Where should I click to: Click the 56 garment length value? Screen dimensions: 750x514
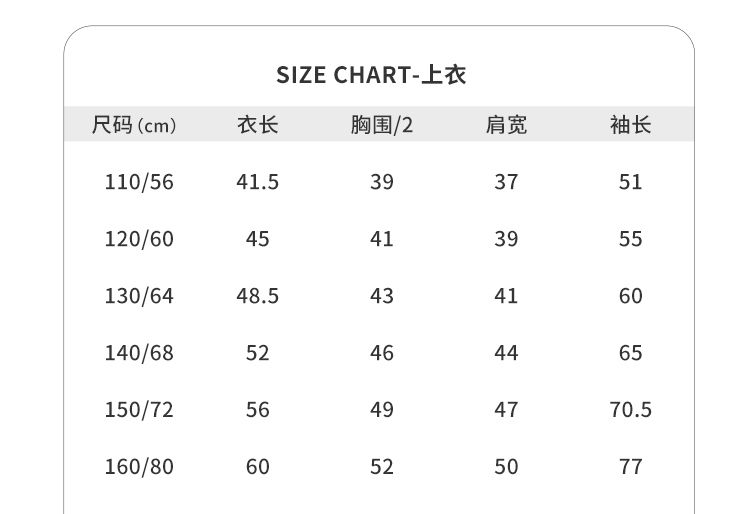tap(258, 410)
